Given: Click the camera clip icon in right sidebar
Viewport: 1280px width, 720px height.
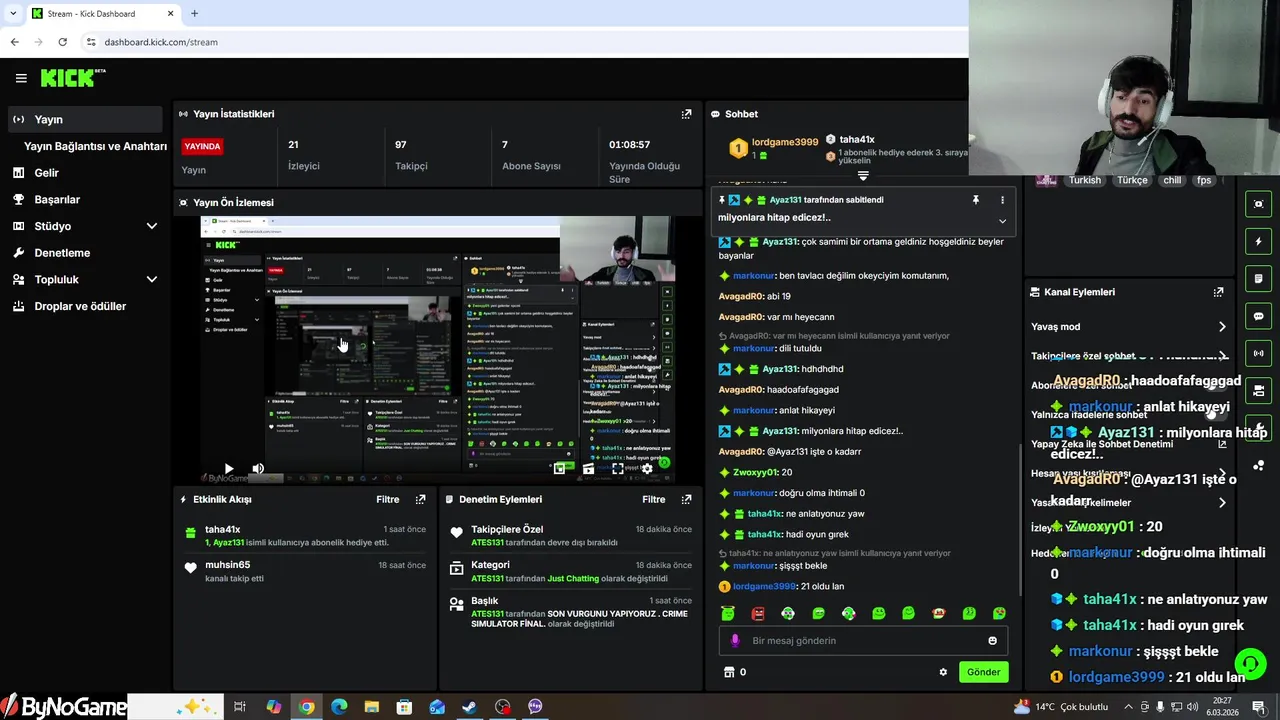Looking at the screenshot, I should (x=1258, y=390).
